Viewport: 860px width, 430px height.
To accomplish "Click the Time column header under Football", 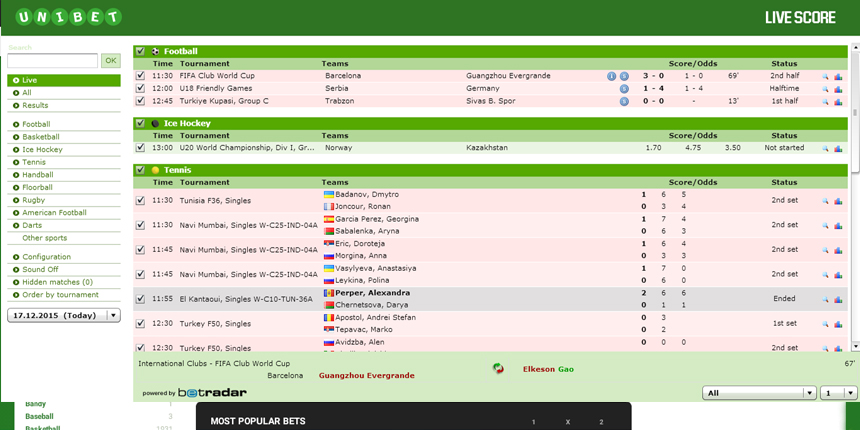I will (x=162, y=64).
